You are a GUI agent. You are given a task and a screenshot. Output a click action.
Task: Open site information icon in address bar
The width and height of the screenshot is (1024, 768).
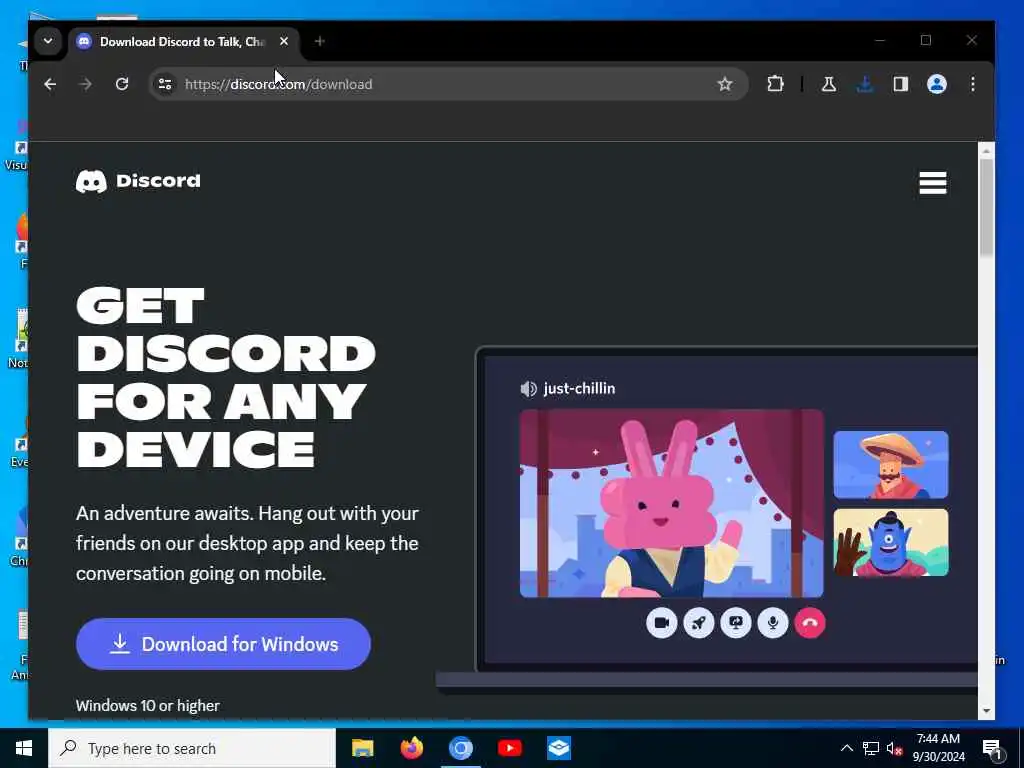165,84
